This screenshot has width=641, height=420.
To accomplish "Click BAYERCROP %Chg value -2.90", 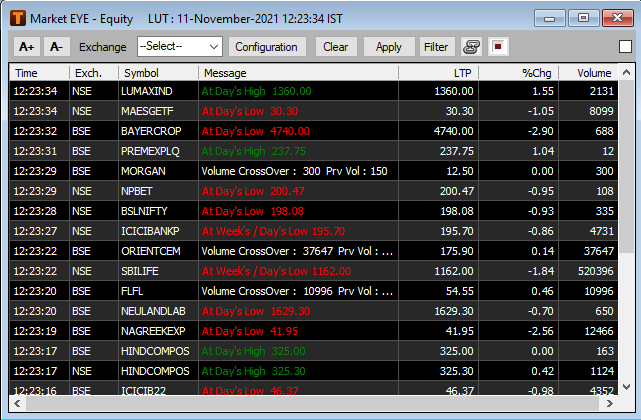I will point(540,131).
